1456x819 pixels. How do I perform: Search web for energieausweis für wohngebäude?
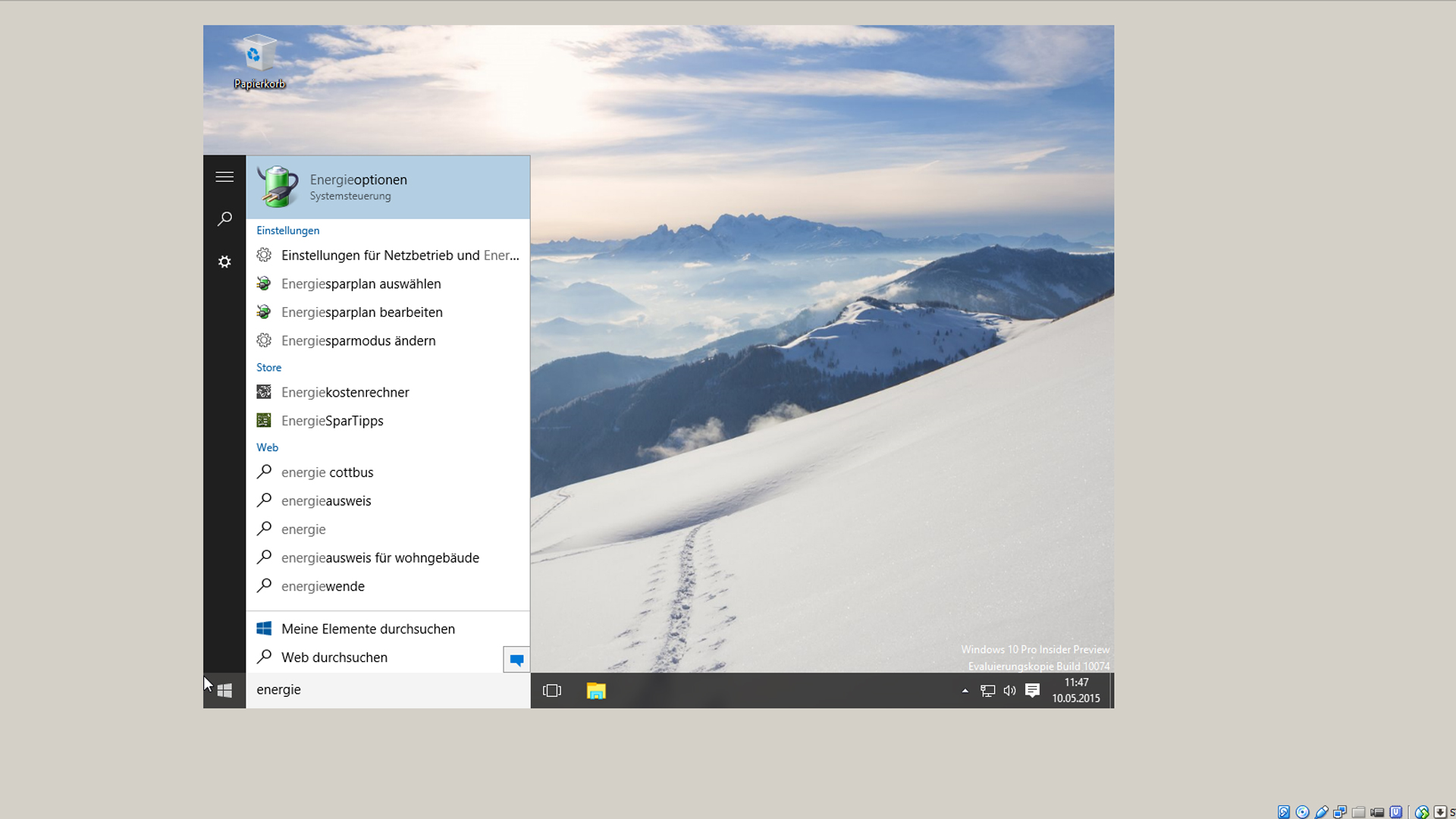[x=388, y=557]
